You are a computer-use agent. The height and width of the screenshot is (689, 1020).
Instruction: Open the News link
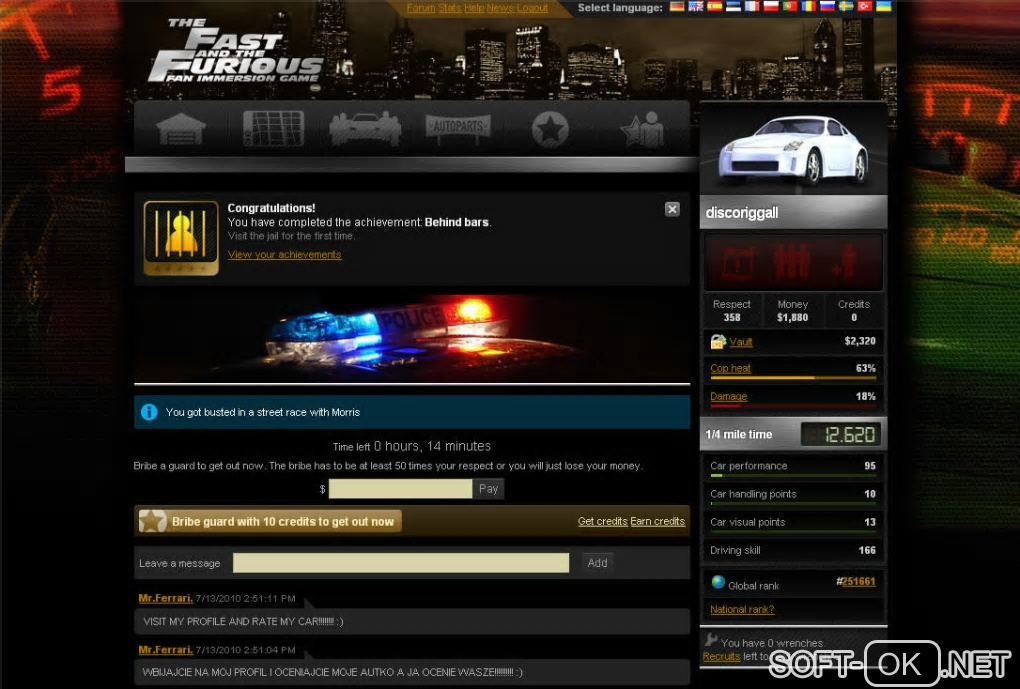(x=500, y=8)
